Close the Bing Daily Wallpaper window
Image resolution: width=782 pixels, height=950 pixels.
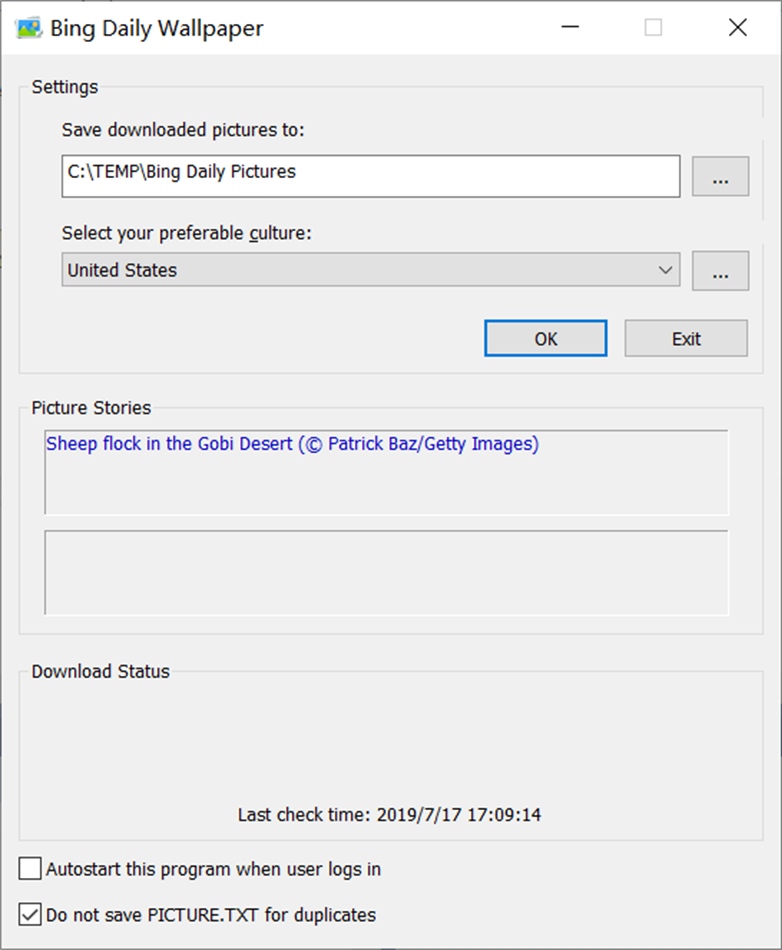(738, 28)
